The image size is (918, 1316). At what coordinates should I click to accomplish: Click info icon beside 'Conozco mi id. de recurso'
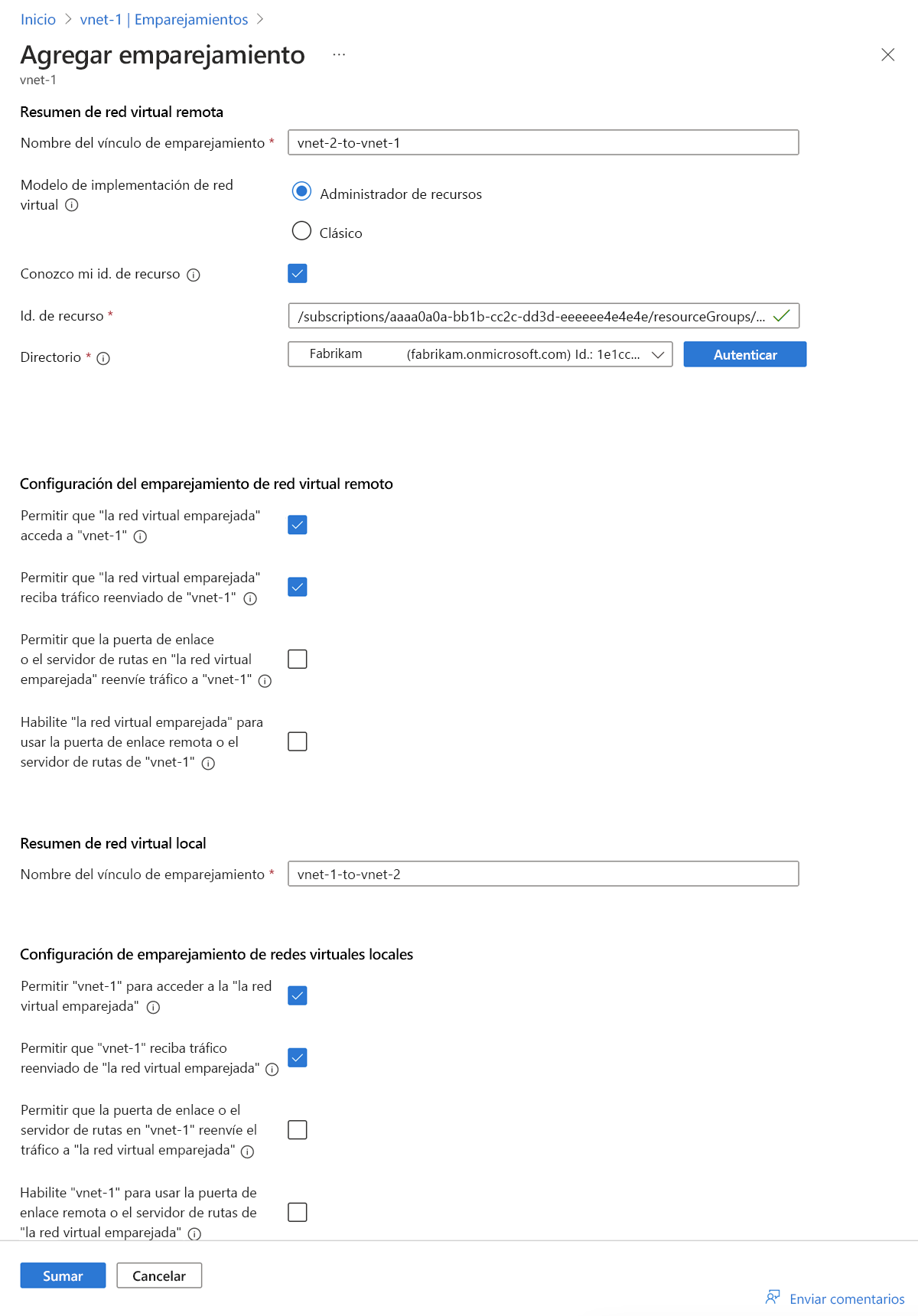pyautogui.click(x=194, y=275)
